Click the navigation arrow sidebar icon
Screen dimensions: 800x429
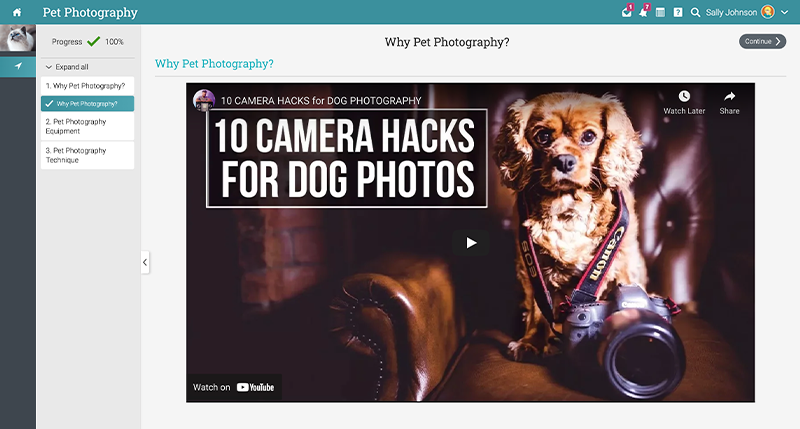(18, 66)
